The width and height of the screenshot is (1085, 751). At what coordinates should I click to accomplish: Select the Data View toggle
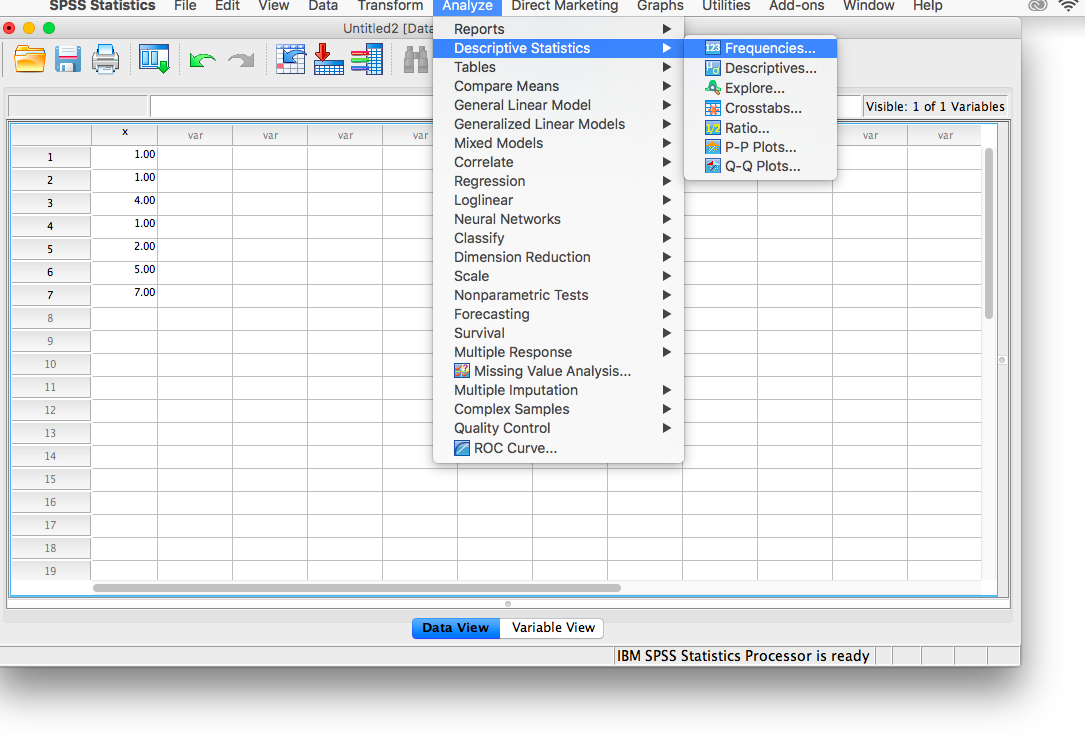pos(455,628)
